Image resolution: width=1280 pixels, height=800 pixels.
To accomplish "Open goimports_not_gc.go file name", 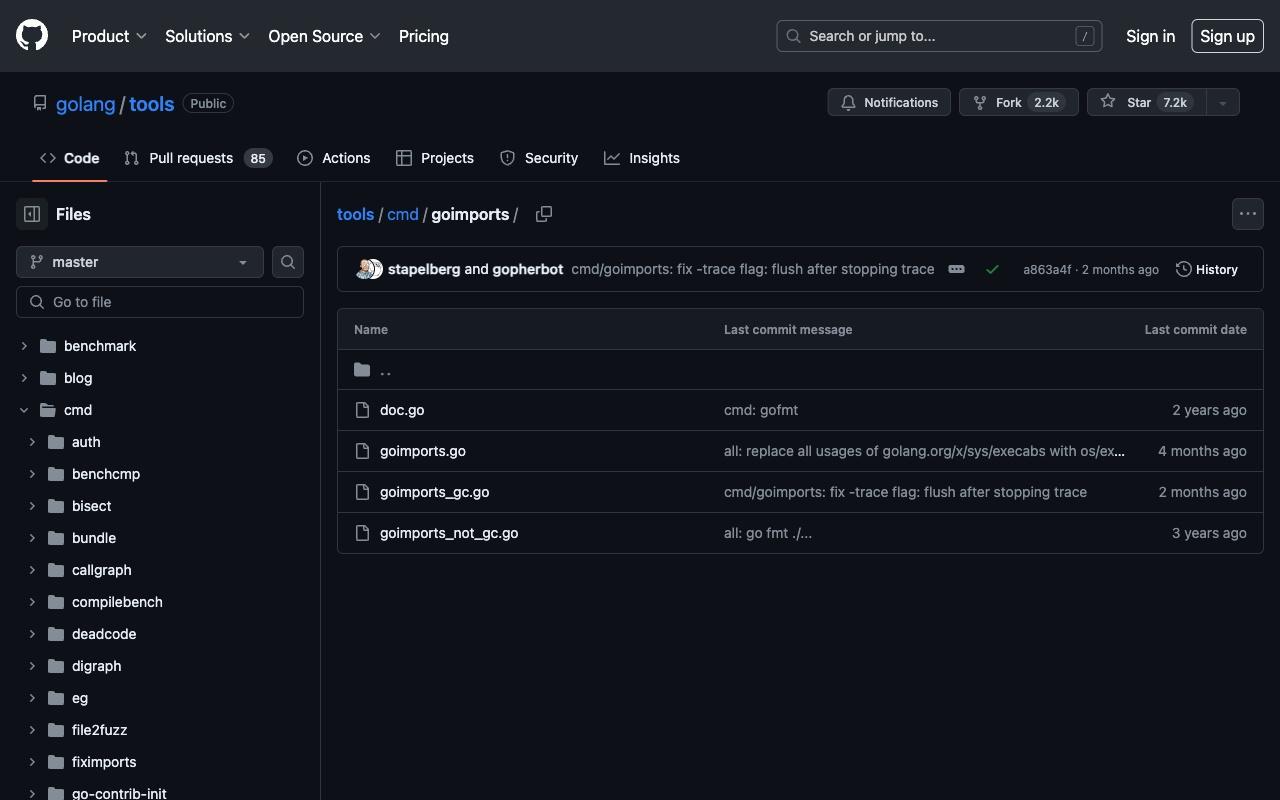I will (x=449, y=533).
